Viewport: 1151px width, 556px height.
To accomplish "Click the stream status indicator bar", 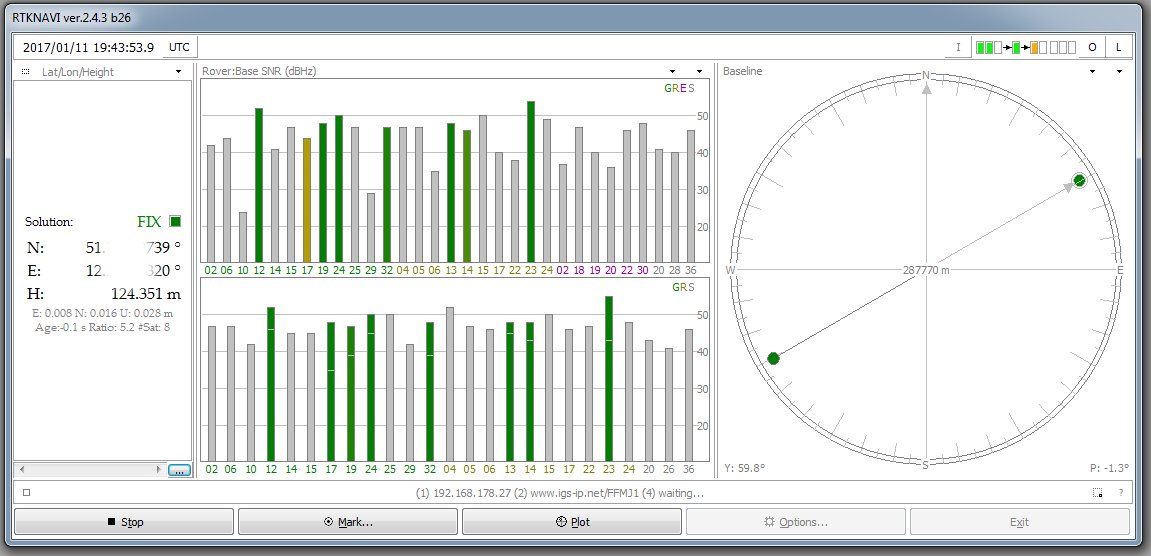I will (x=1025, y=47).
